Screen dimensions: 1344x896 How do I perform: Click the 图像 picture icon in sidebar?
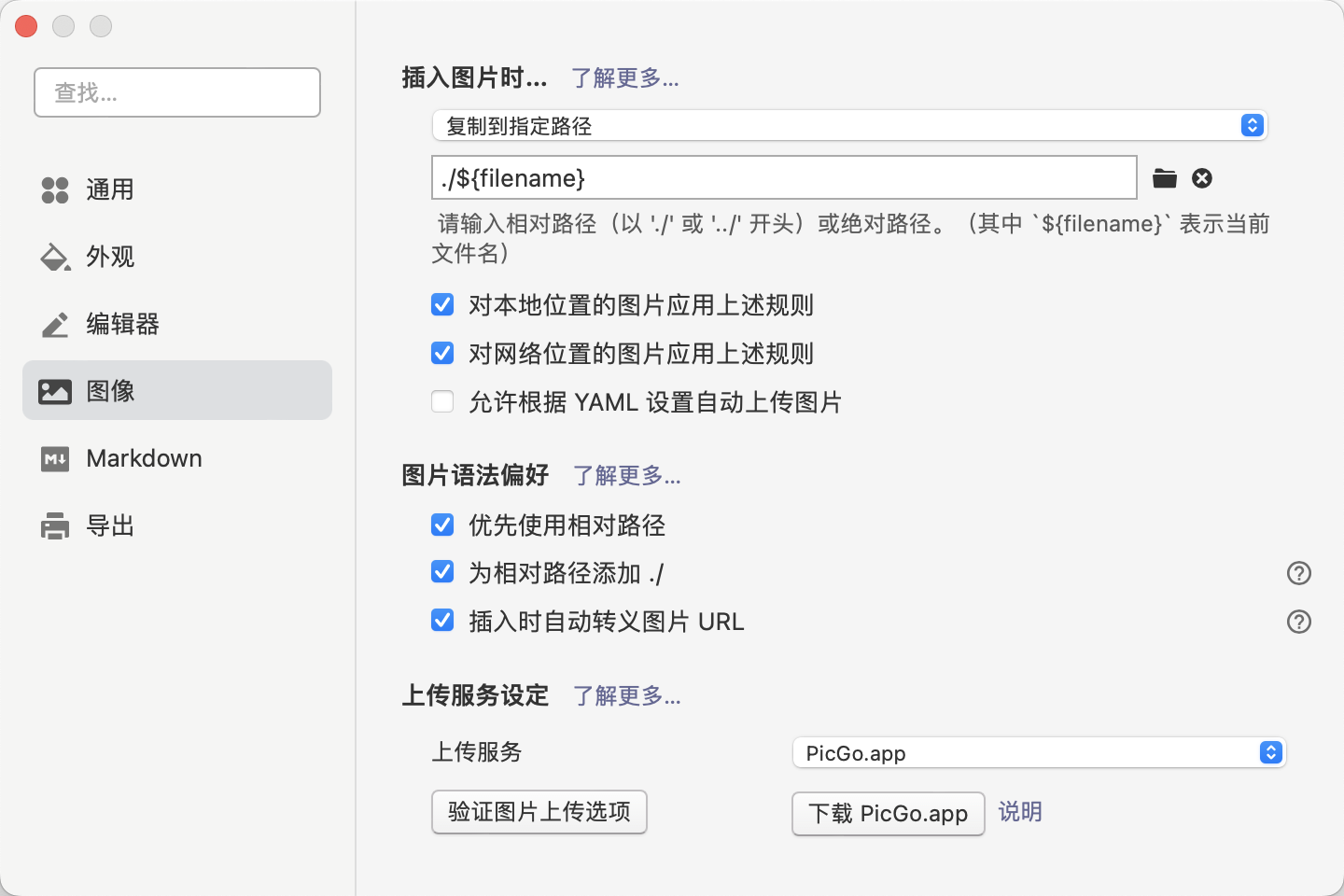[x=55, y=391]
